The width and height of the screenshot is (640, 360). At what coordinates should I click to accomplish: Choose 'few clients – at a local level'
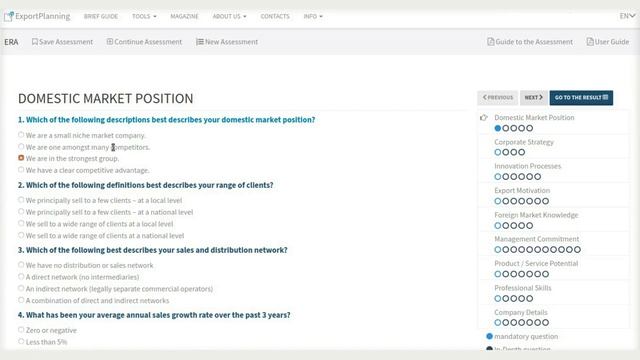pos(21,200)
